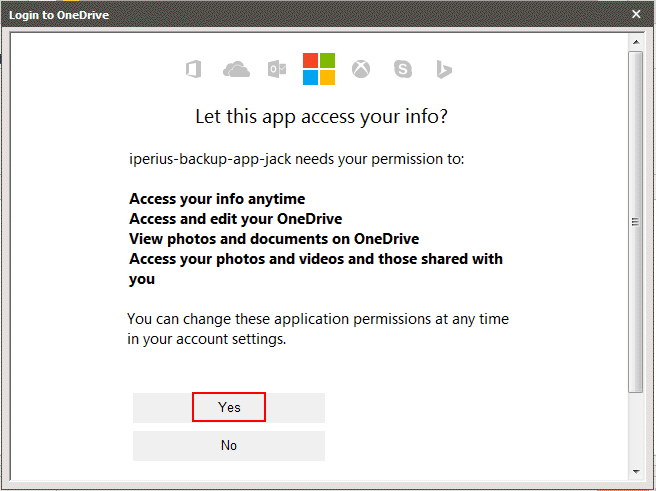Screen dimensions: 656x491
Task: Click 'Access your photos and videos' permission line
Action: [316, 269]
